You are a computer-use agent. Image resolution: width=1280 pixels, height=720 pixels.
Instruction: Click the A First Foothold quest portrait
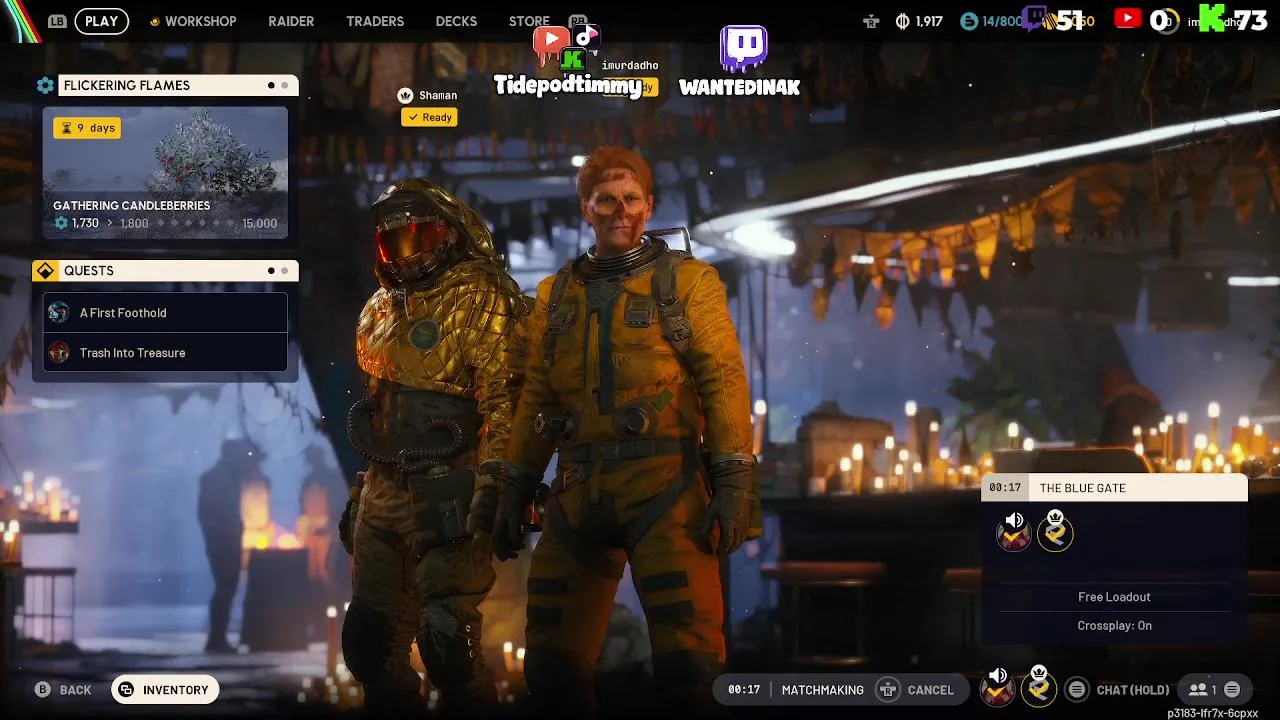[x=59, y=313]
